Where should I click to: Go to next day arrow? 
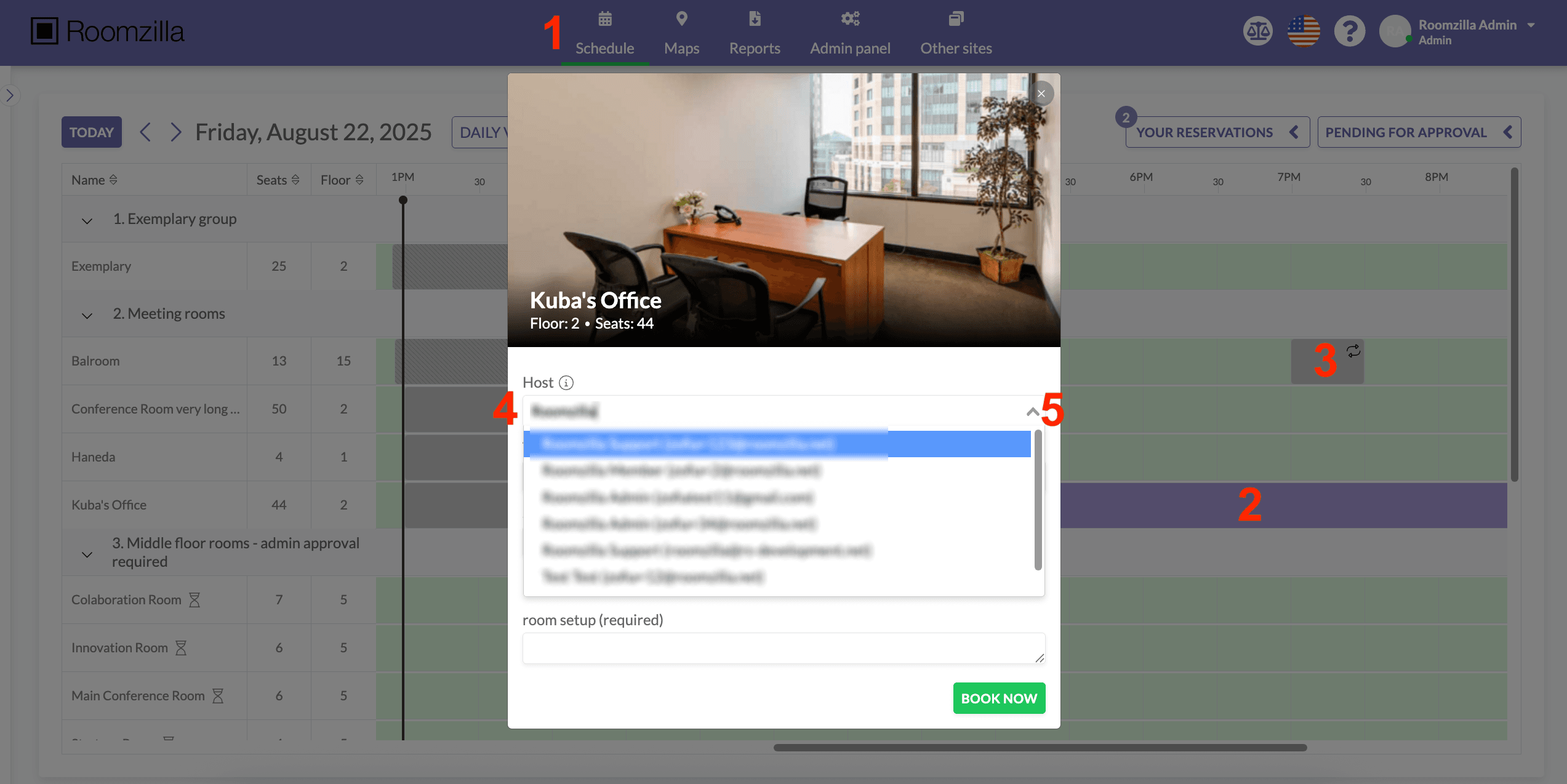click(x=176, y=132)
